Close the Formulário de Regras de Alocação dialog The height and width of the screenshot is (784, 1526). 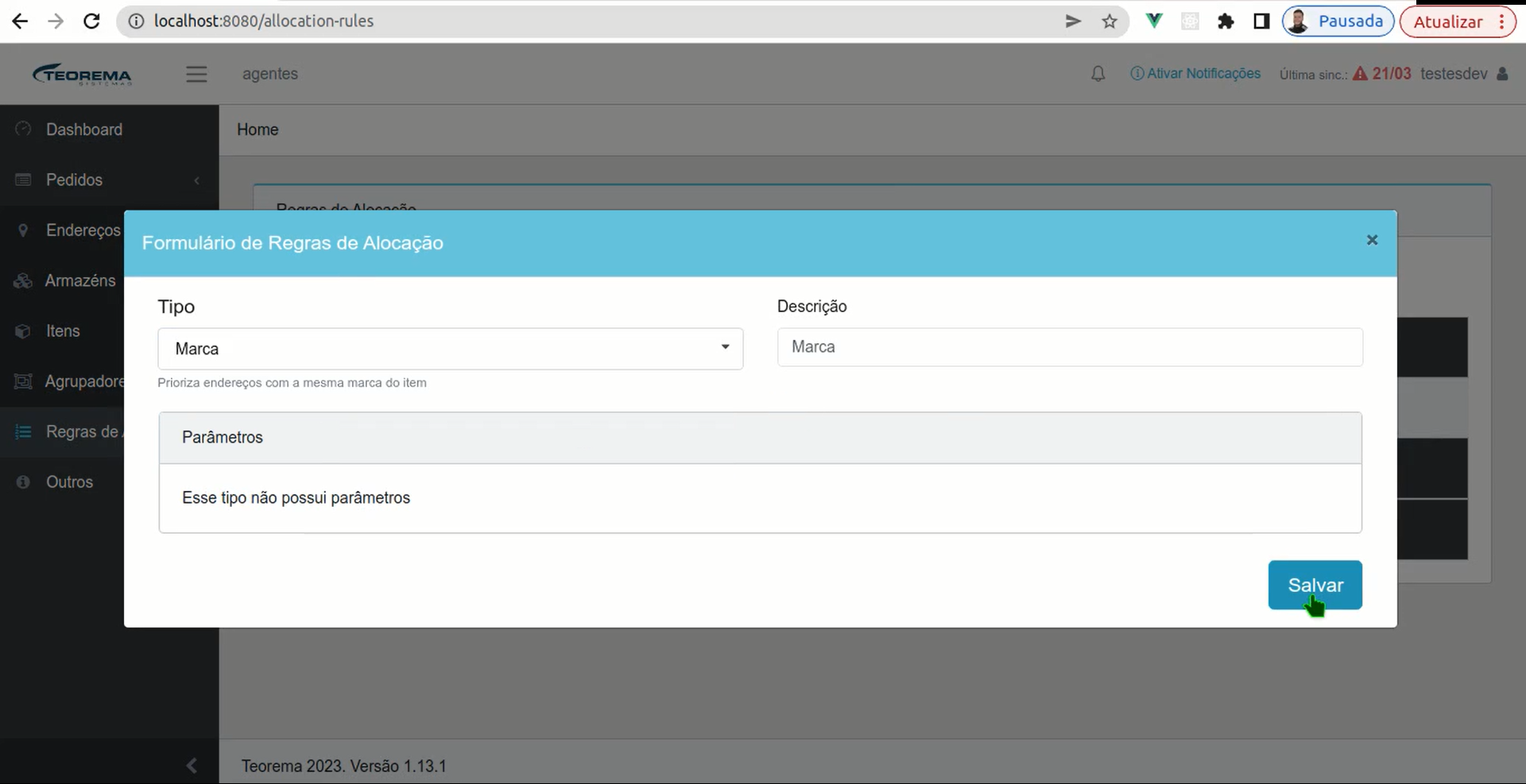click(1372, 240)
